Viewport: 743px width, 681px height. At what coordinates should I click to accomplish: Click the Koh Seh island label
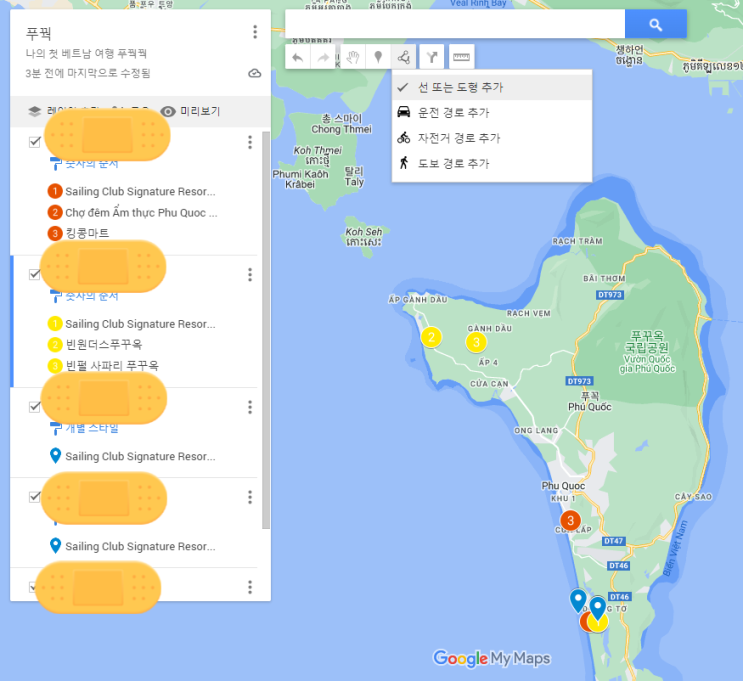pyautogui.click(x=363, y=236)
